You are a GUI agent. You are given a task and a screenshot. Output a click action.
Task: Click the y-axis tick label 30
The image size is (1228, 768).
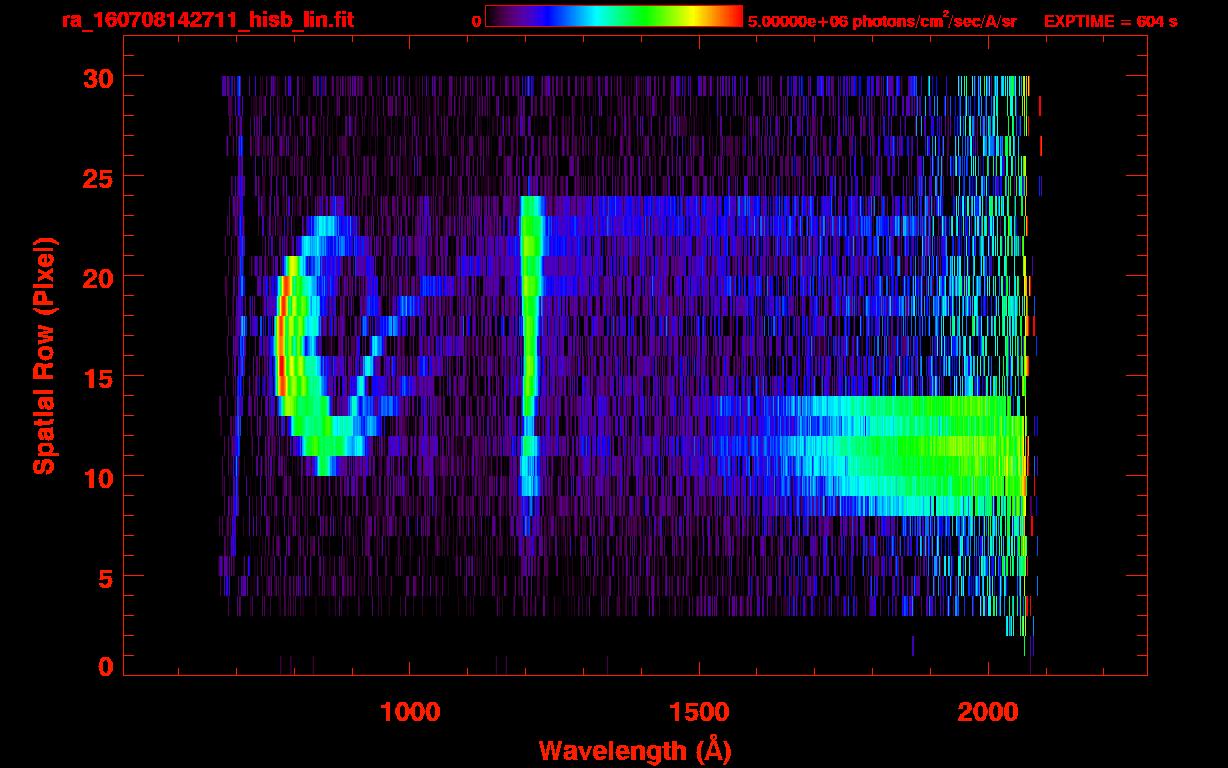(x=97, y=77)
